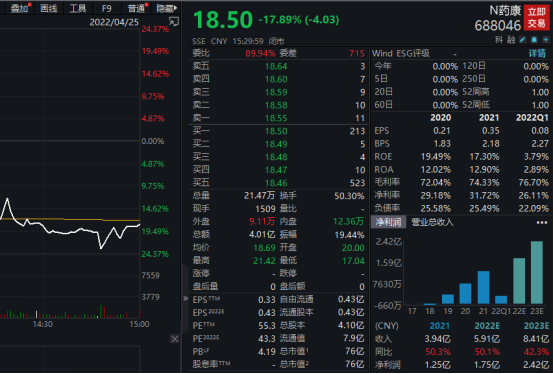Click the F9 toolbar button
This screenshot has width=553, height=374.
(x=106, y=8)
